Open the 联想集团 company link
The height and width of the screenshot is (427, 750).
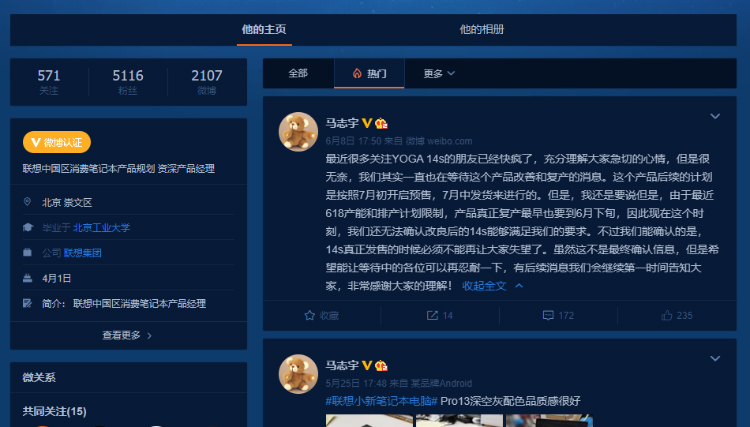[82, 253]
